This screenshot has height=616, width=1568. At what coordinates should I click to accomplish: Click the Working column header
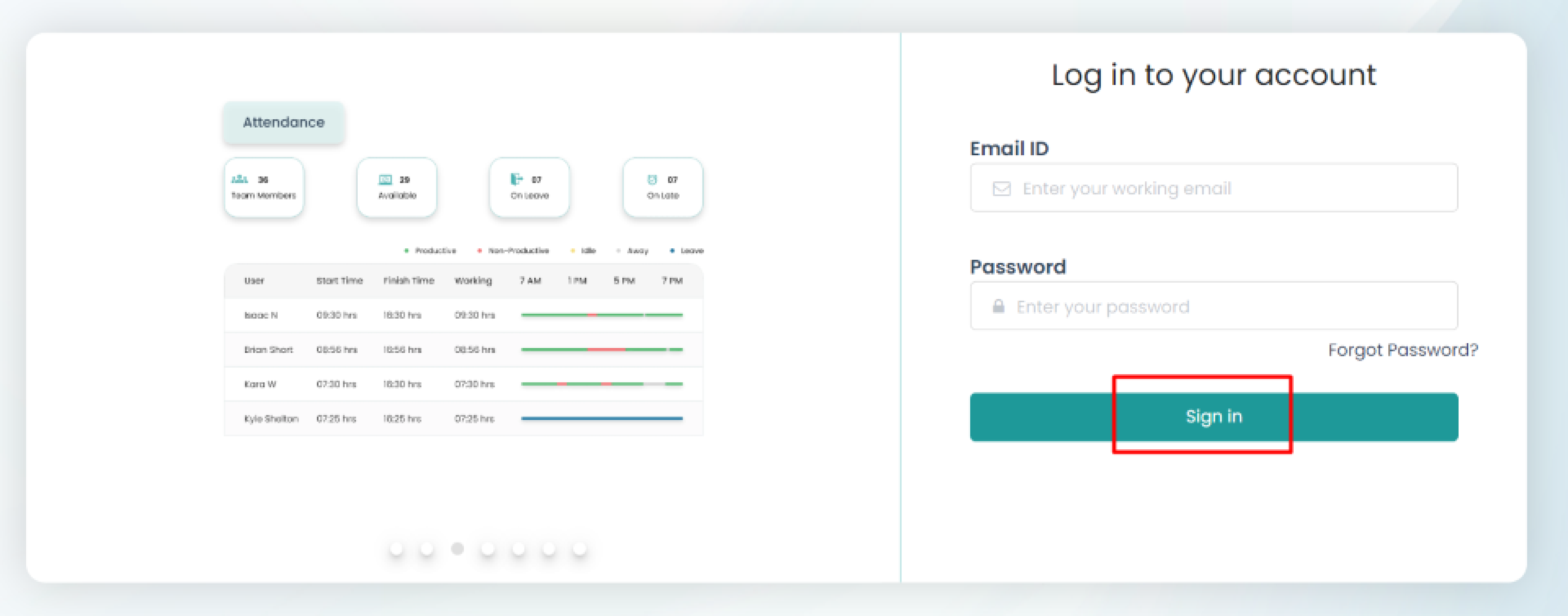click(x=473, y=281)
